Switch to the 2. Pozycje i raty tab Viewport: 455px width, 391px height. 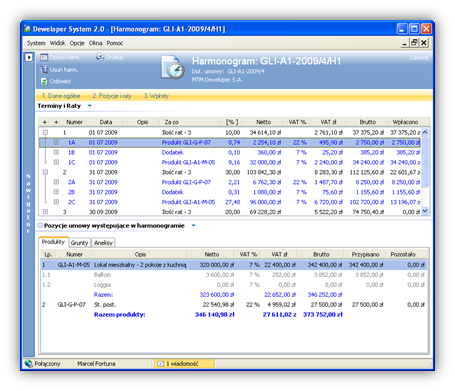coord(112,96)
